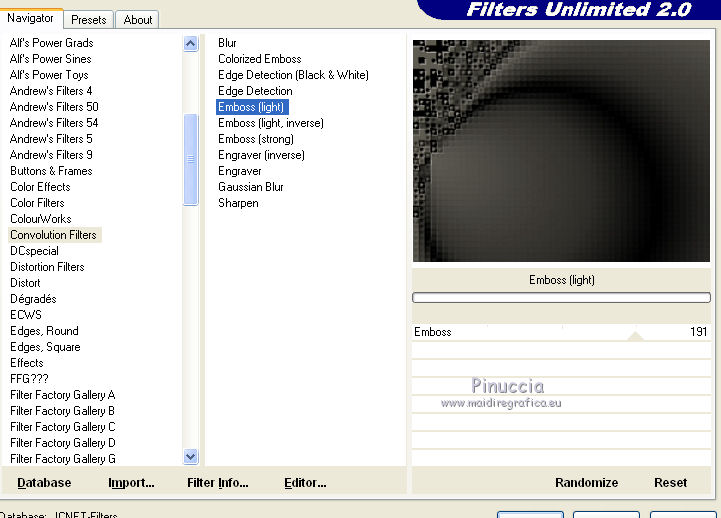Open Filter Info... dialog
The width and height of the screenshot is (721, 518).
[217, 483]
